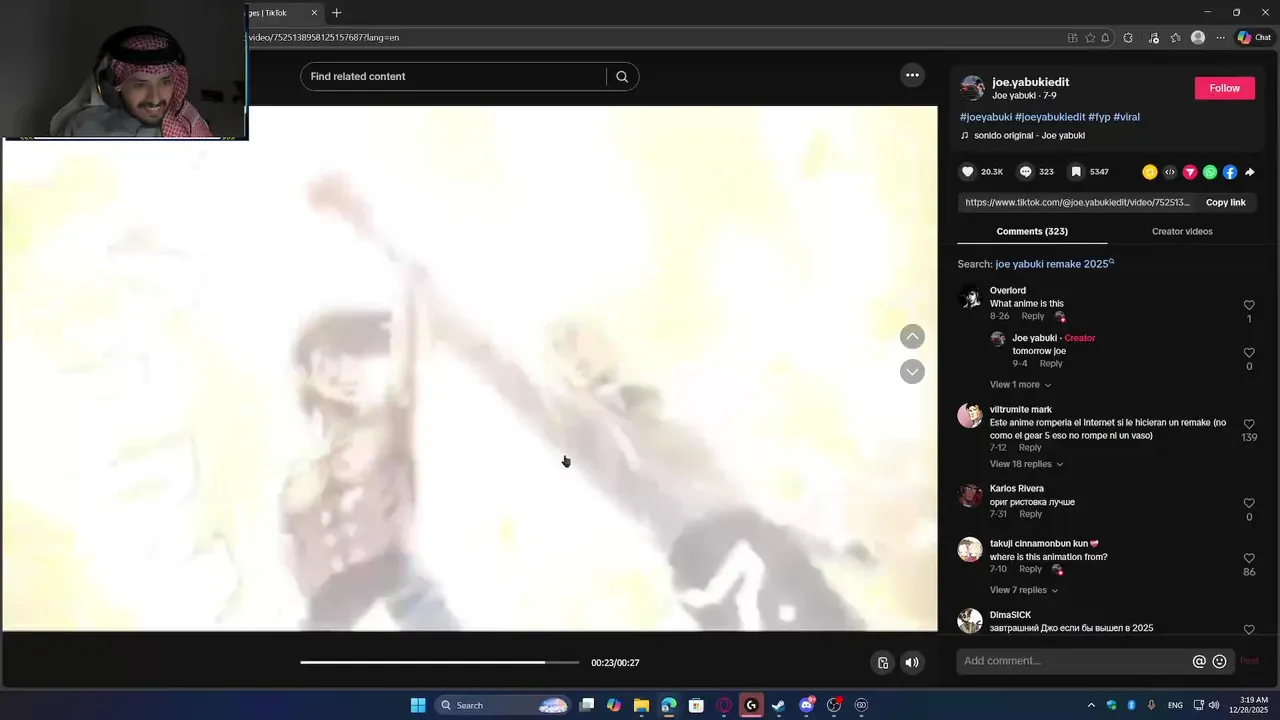Image resolution: width=1280 pixels, height=720 pixels.
Task: Open the emoji picker in comment box
Action: [x=1219, y=661]
